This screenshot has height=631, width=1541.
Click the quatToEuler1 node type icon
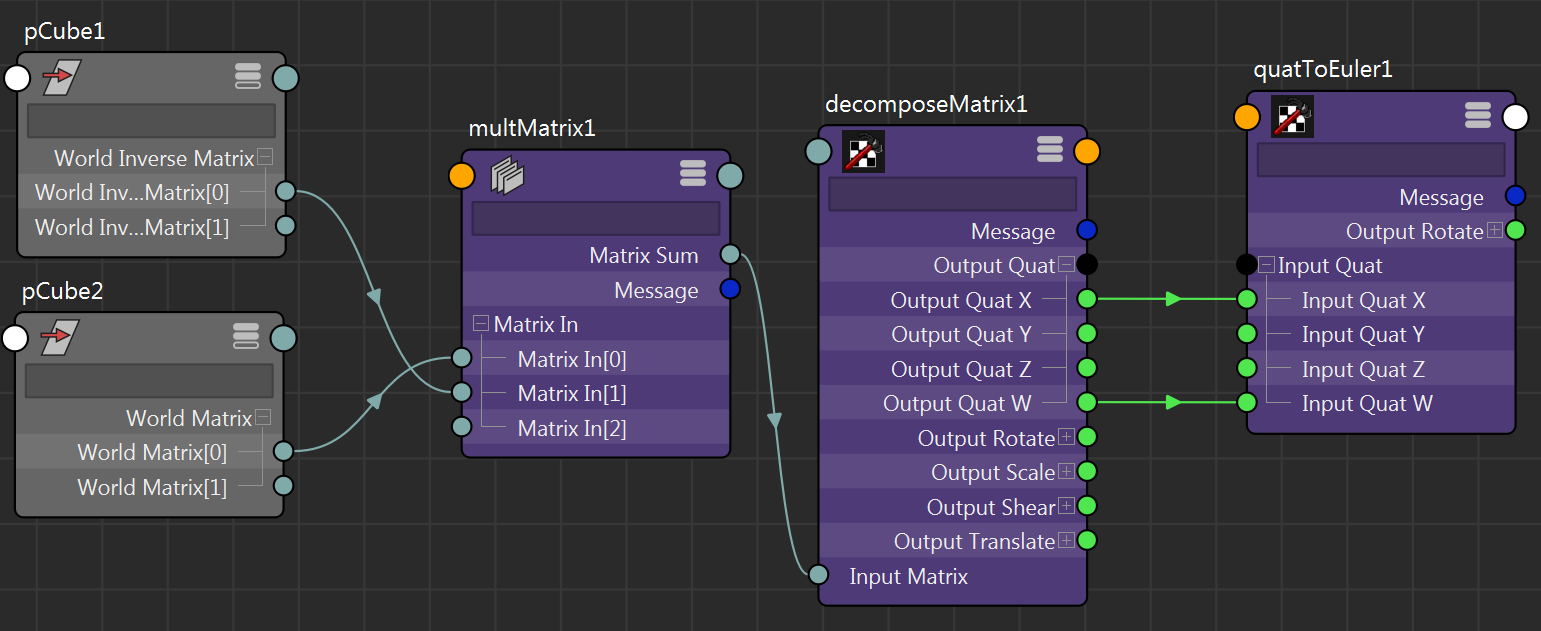click(1293, 116)
